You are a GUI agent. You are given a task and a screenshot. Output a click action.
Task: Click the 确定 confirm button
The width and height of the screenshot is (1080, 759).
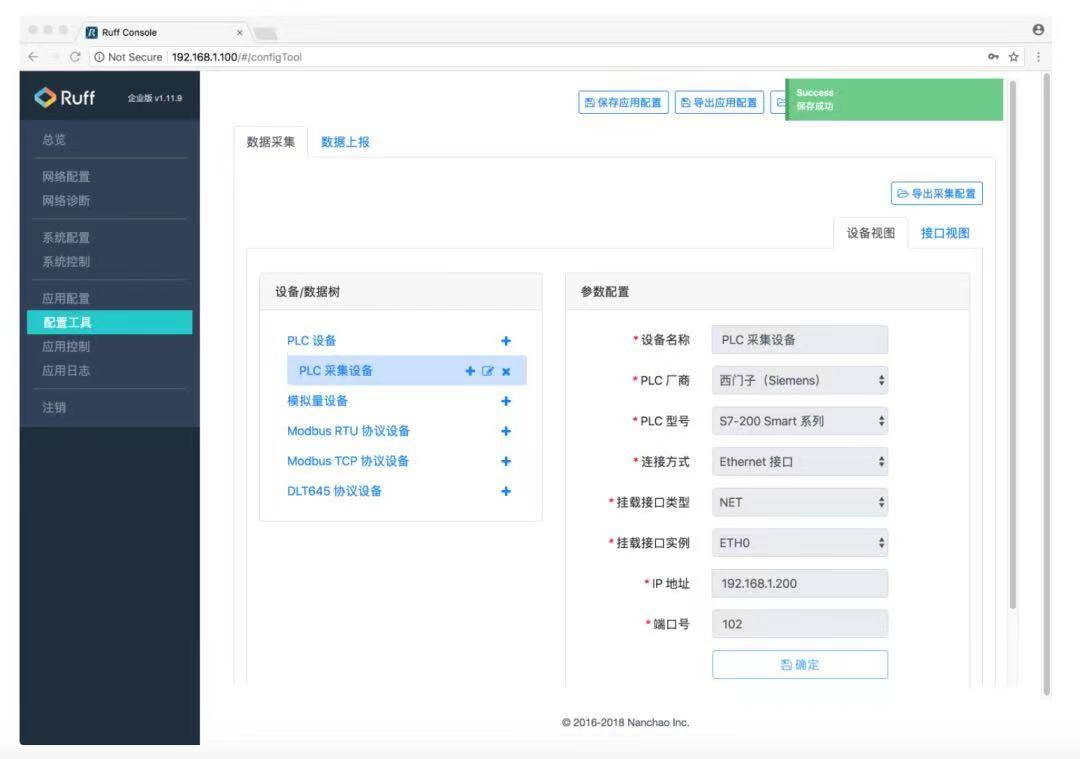click(x=800, y=665)
